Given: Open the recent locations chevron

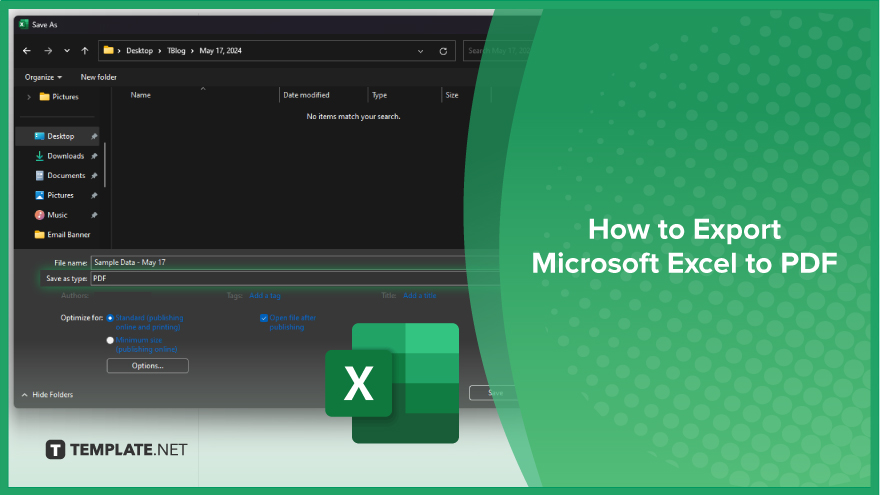Looking at the screenshot, I should pyautogui.click(x=67, y=51).
